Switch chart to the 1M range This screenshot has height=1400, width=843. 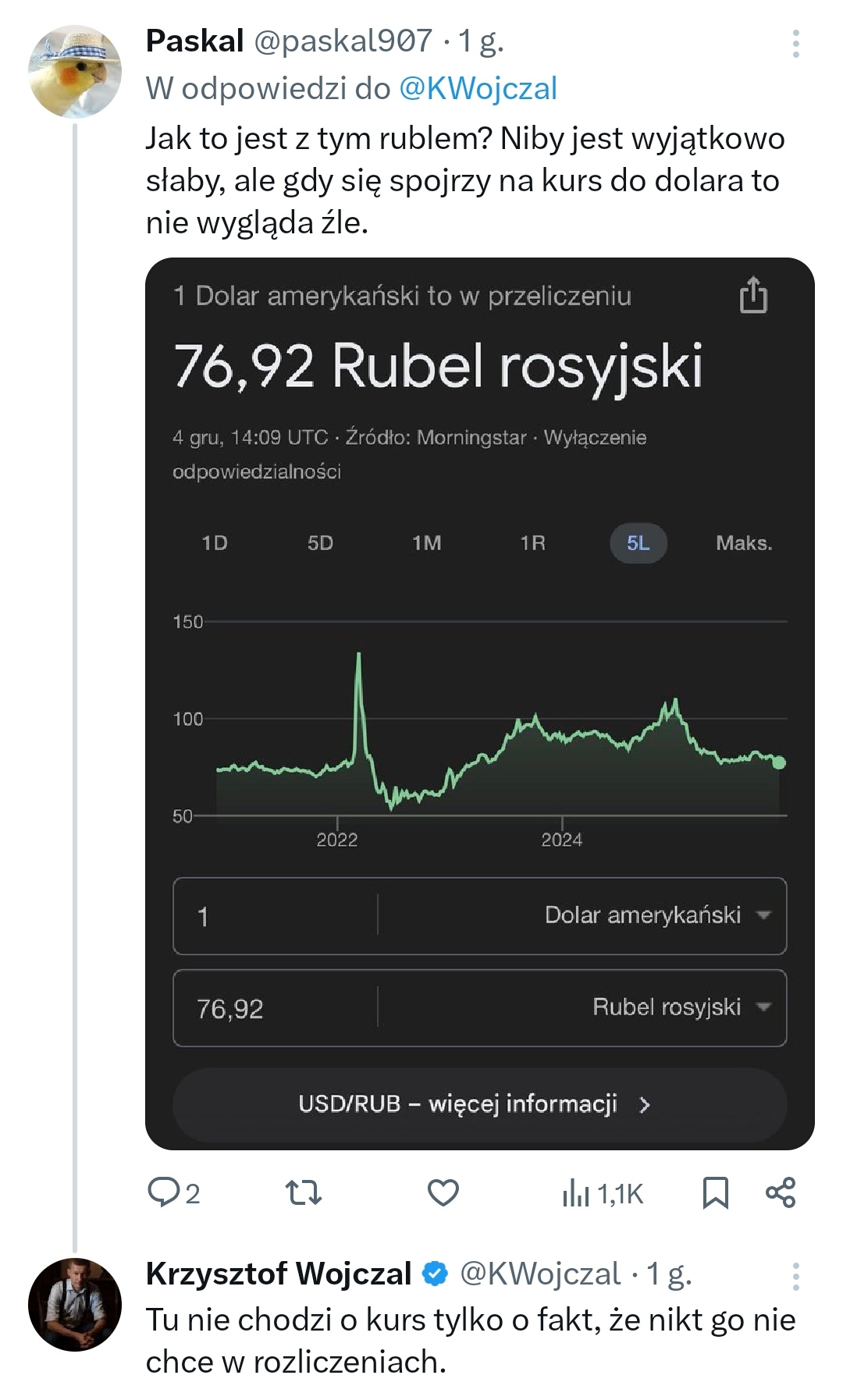tap(426, 543)
